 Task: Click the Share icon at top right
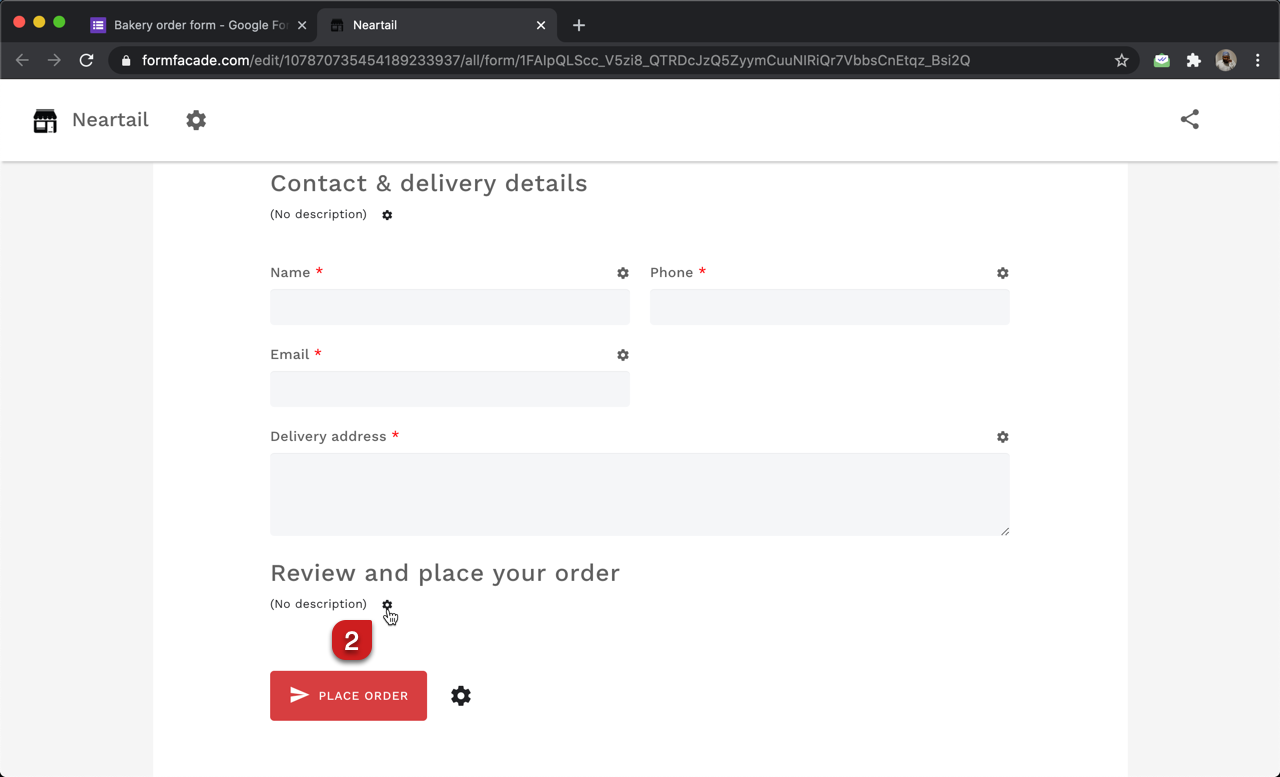pos(1189,119)
